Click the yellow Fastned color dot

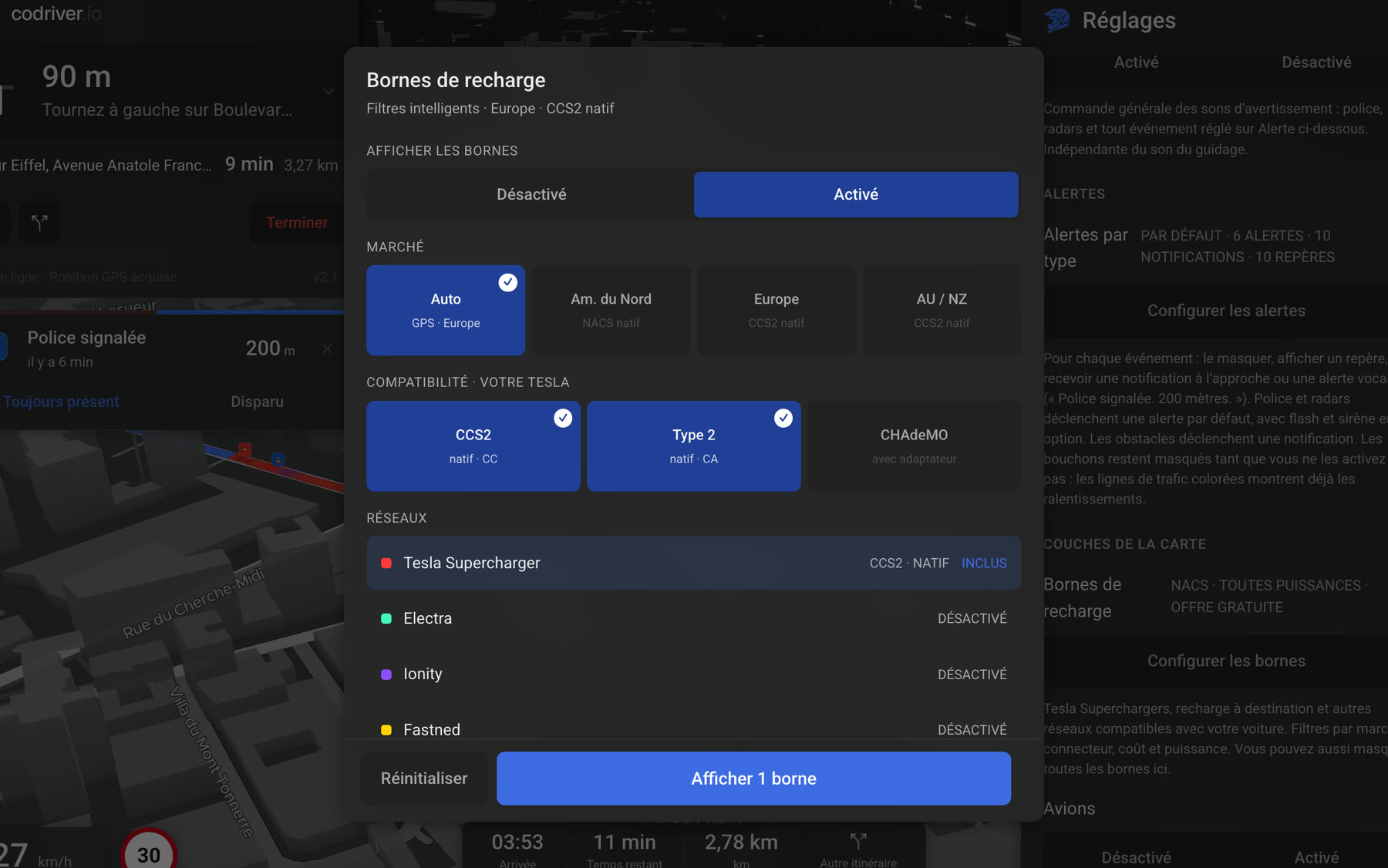(x=386, y=730)
